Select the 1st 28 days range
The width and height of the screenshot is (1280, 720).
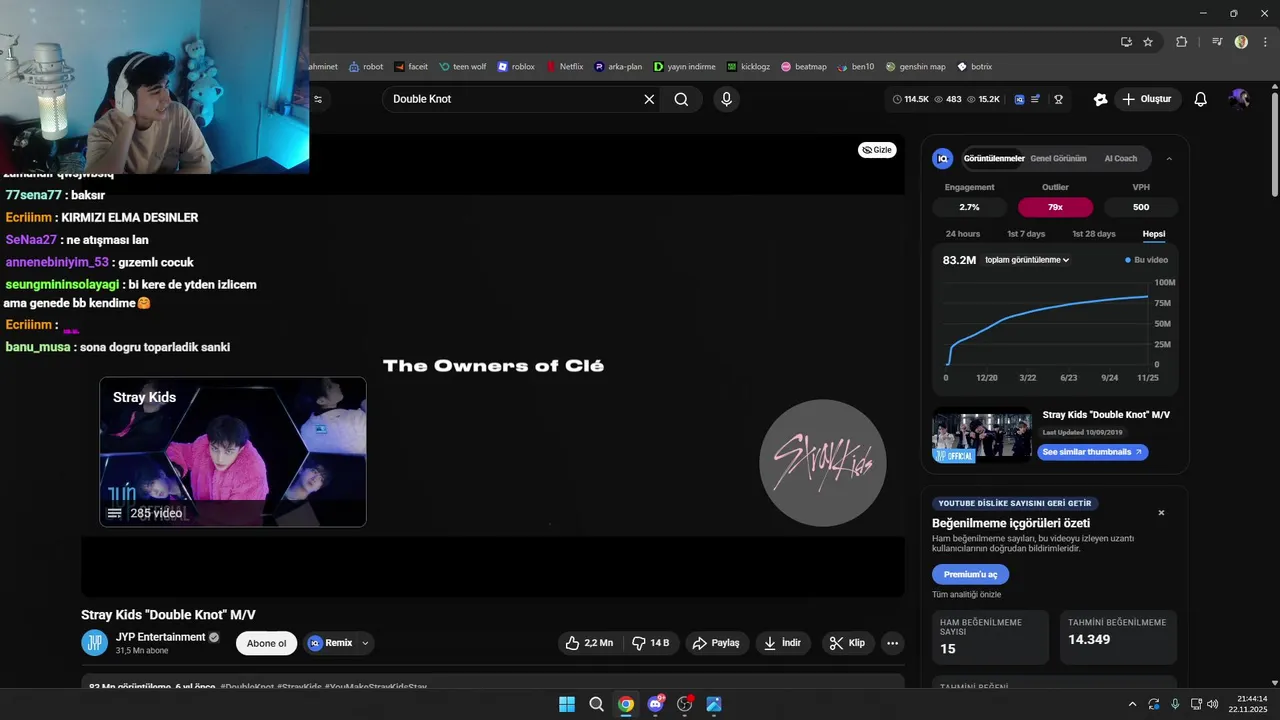tap(1094, 234)
